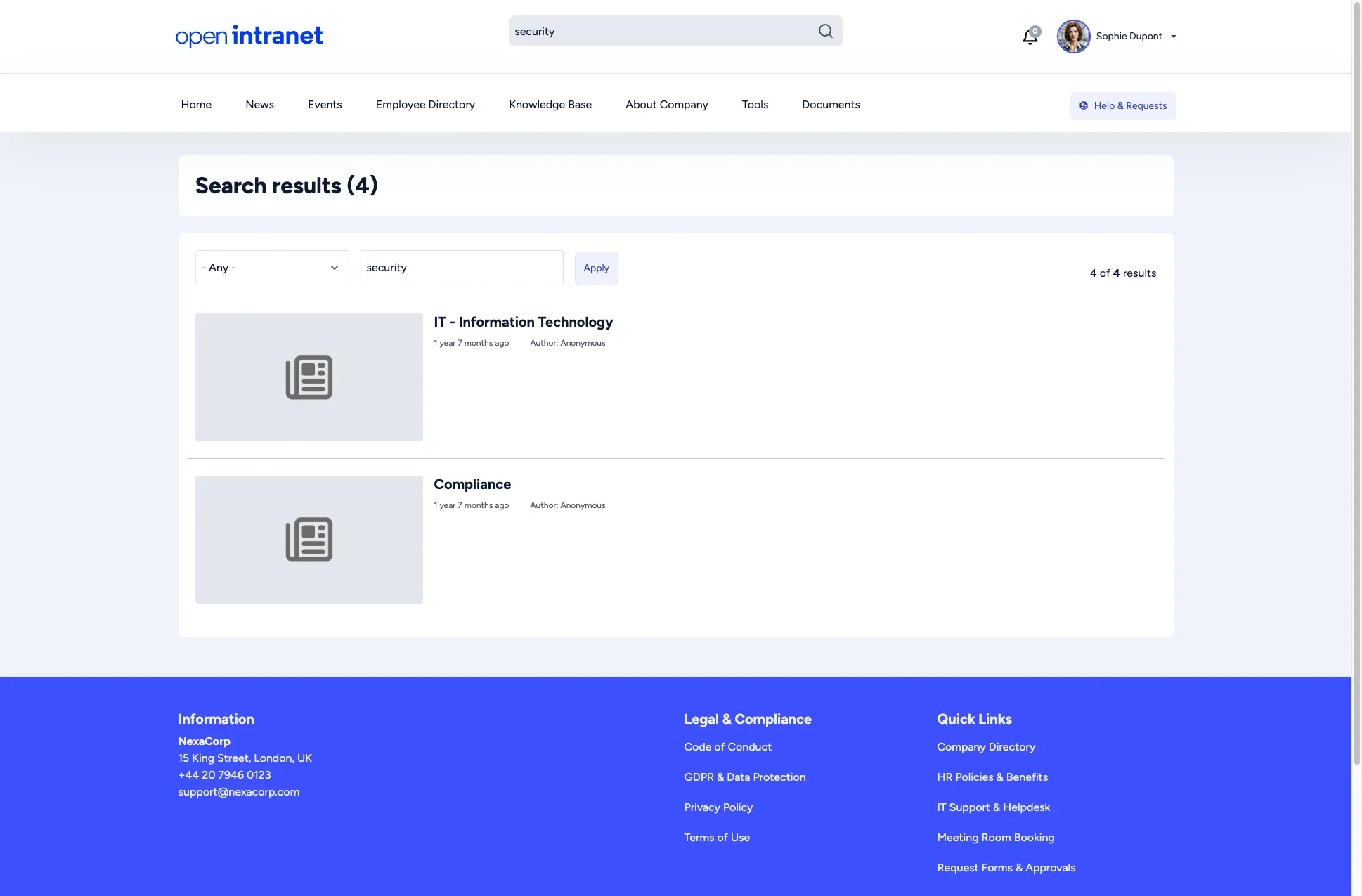This screenshot has width=1362, height=896.
Task: Click the +44 20 7946 0123 phone number
Action: [x=224, y=775]
